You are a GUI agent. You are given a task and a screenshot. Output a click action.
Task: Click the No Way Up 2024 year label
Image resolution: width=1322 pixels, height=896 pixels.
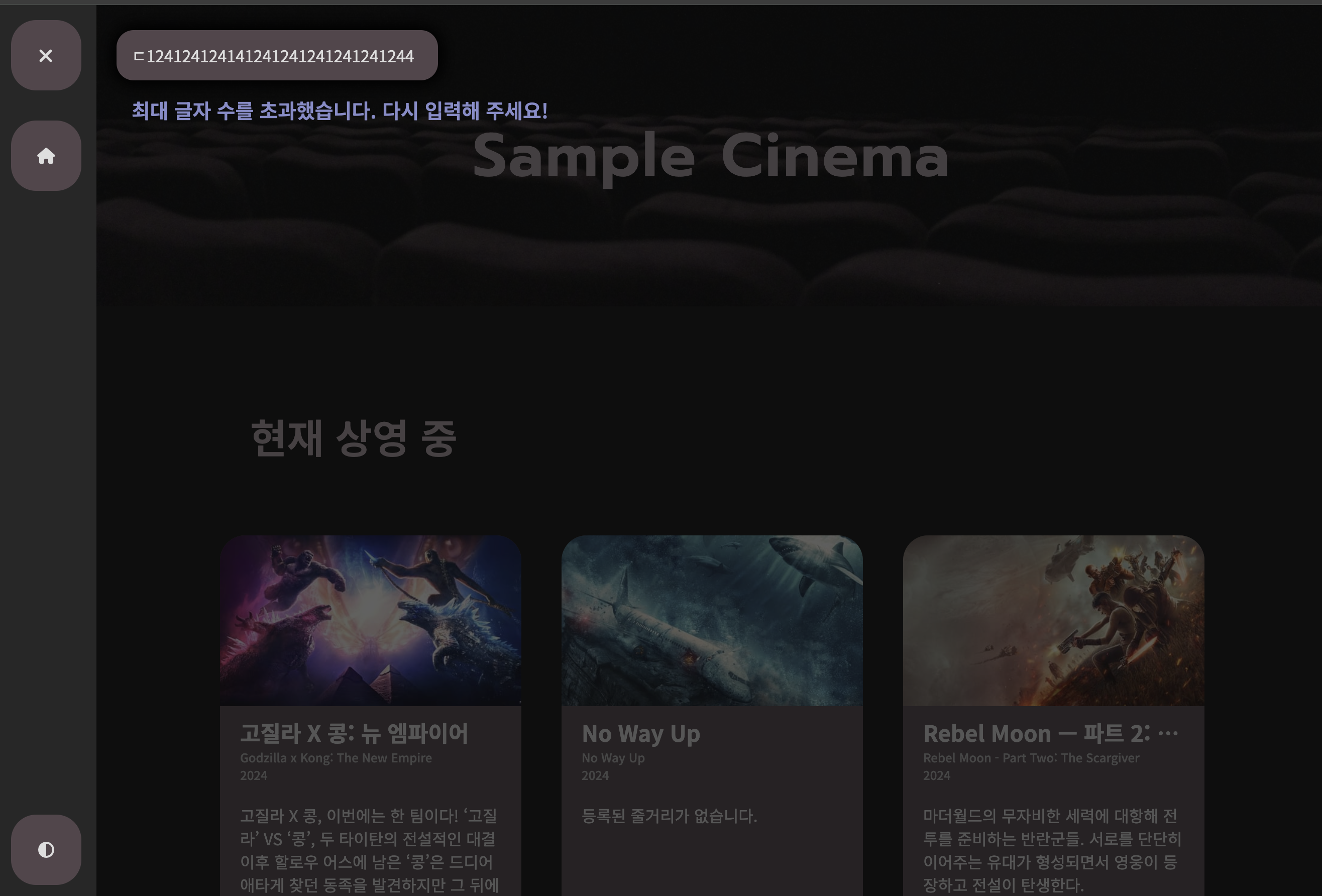coord(595,775)
